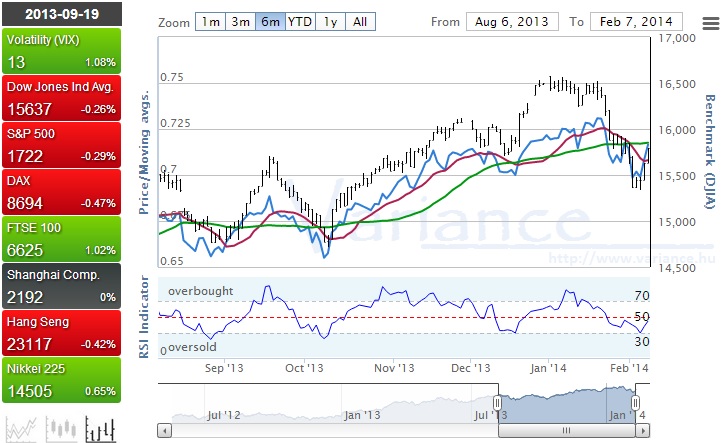The width and height of the screenshot is (724, 443).
Task: Click the Feb '14 axis label
Action: pos(629,368)
